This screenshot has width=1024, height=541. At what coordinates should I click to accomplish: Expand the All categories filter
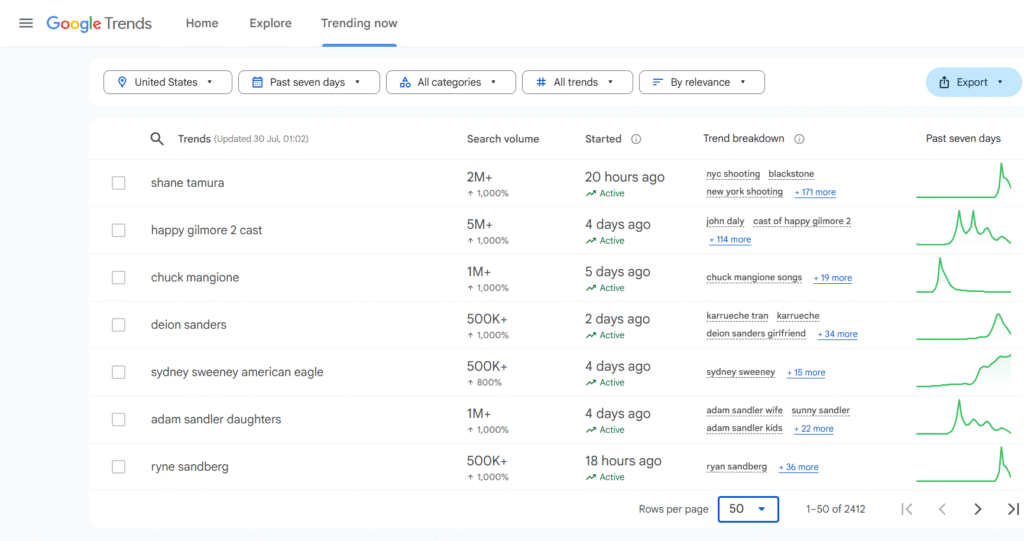click(451, 82)
